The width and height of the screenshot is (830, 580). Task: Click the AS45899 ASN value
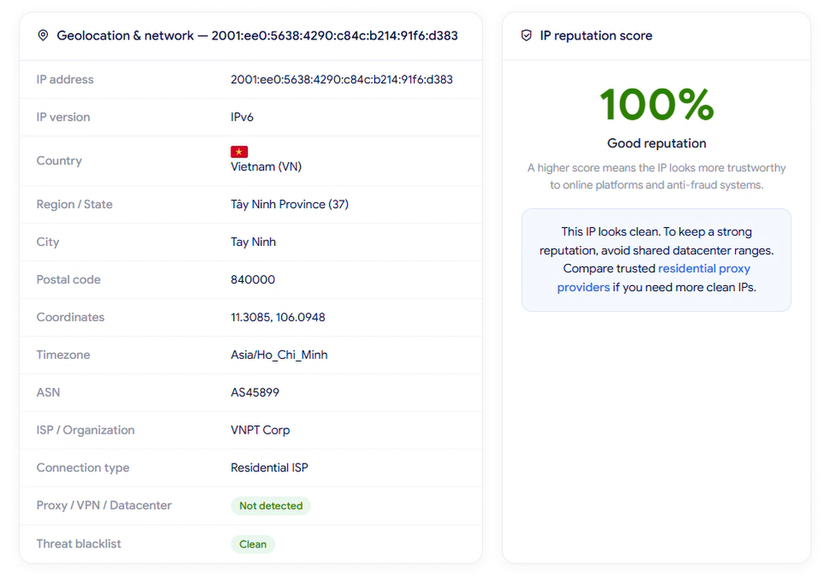255,392
